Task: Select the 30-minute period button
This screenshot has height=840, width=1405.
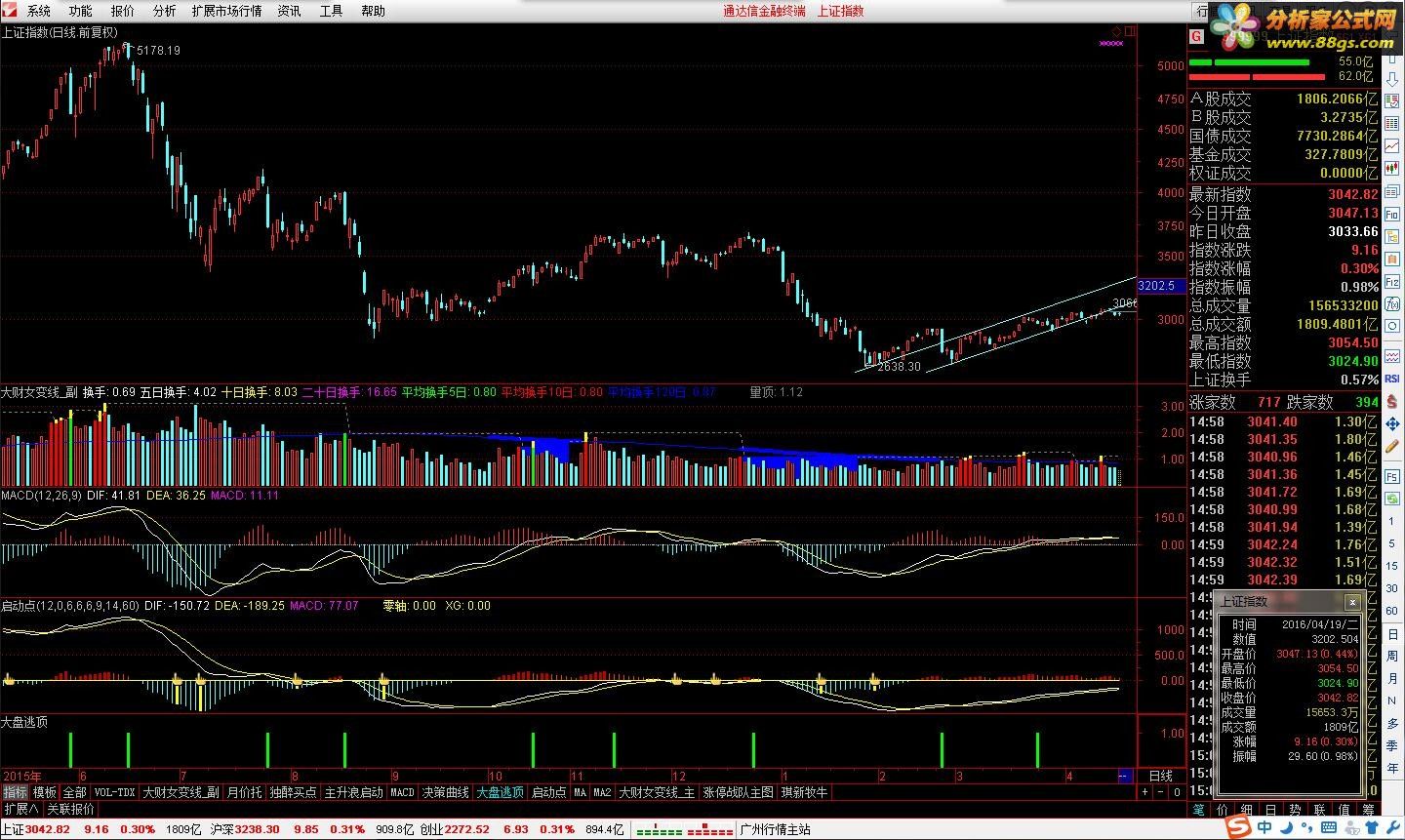Action: (x=1392, y=588)
